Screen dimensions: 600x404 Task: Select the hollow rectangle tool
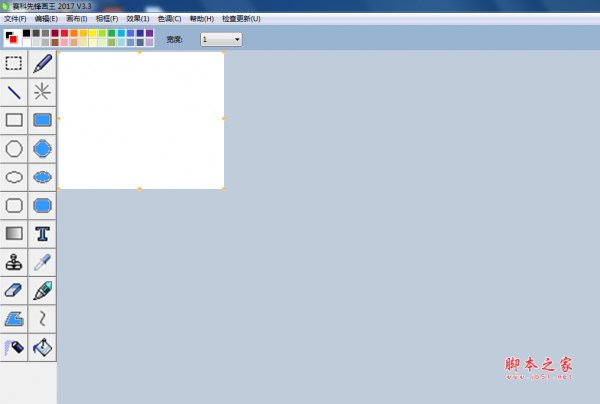[14, 120]
